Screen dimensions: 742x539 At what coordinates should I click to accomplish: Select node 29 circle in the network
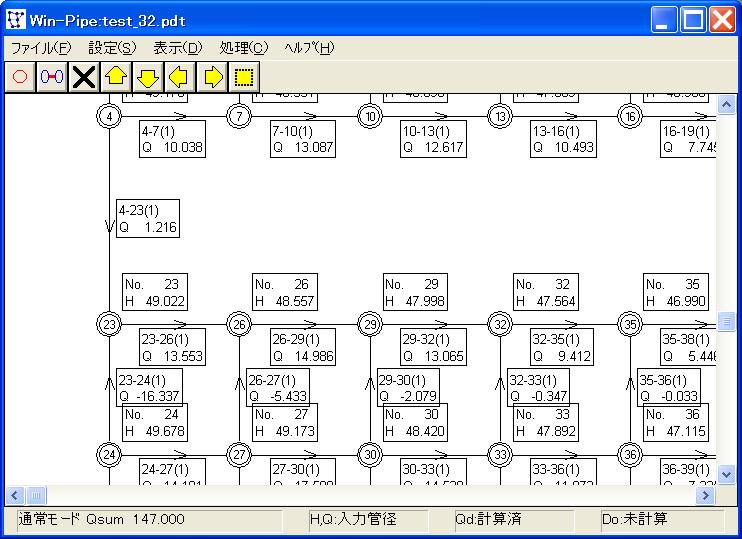[370, 325]
